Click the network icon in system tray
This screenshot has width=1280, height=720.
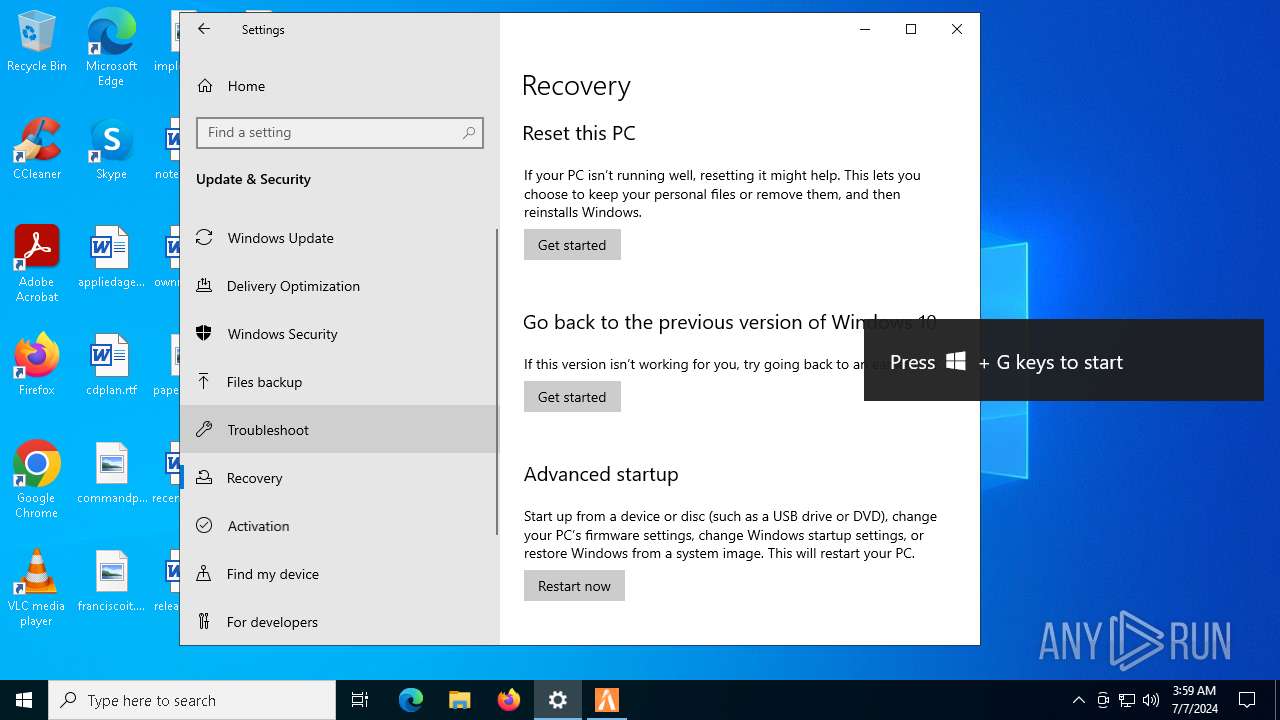1127,700
